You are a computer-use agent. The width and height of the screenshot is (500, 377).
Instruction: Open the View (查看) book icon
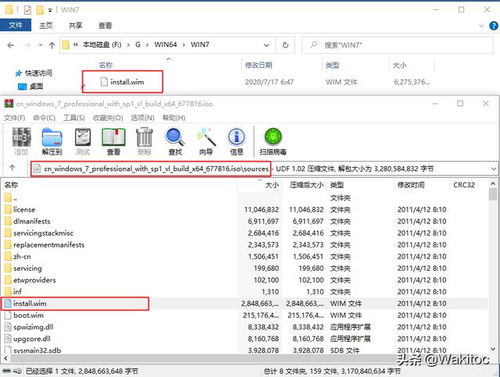[x=113, y=141]
